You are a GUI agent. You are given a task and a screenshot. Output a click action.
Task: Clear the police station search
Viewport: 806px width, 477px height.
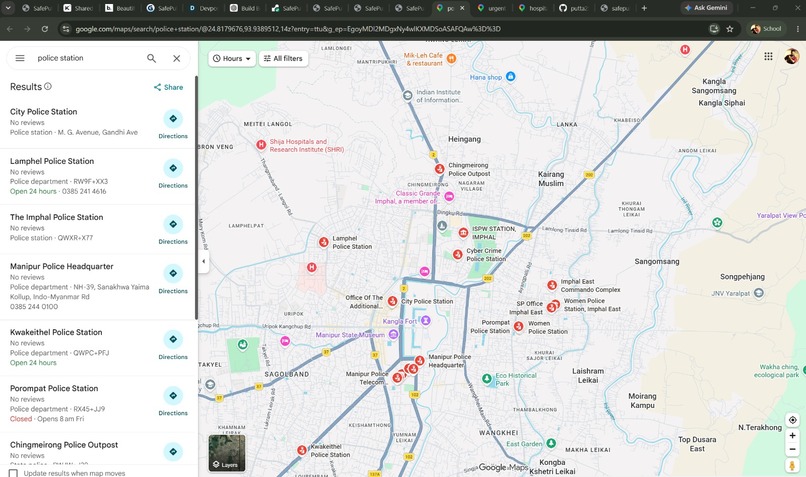(176, 58)
